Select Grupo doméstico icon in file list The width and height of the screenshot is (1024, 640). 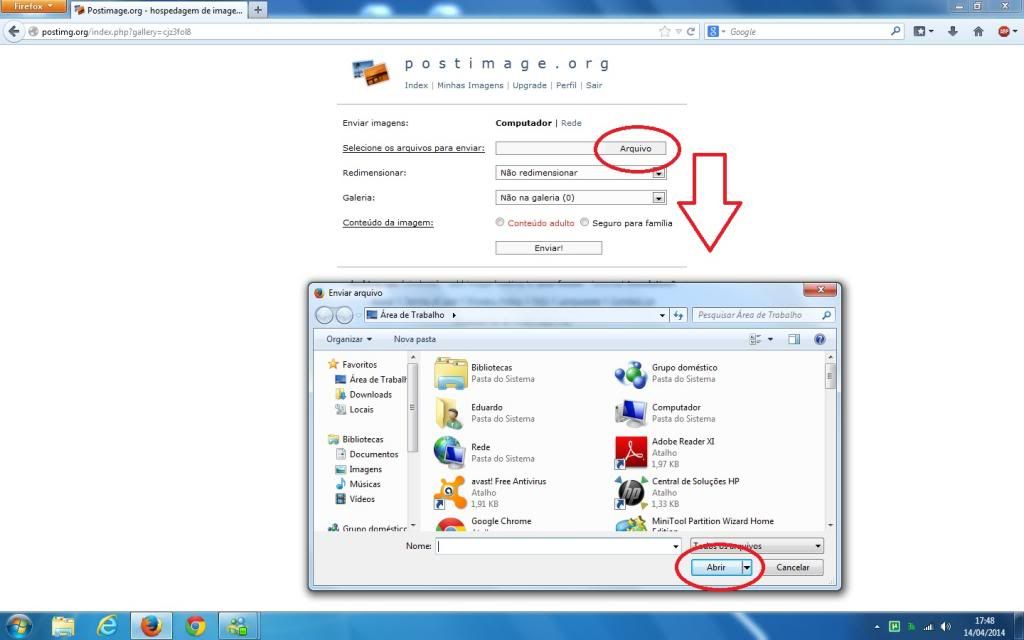[631, 373]
